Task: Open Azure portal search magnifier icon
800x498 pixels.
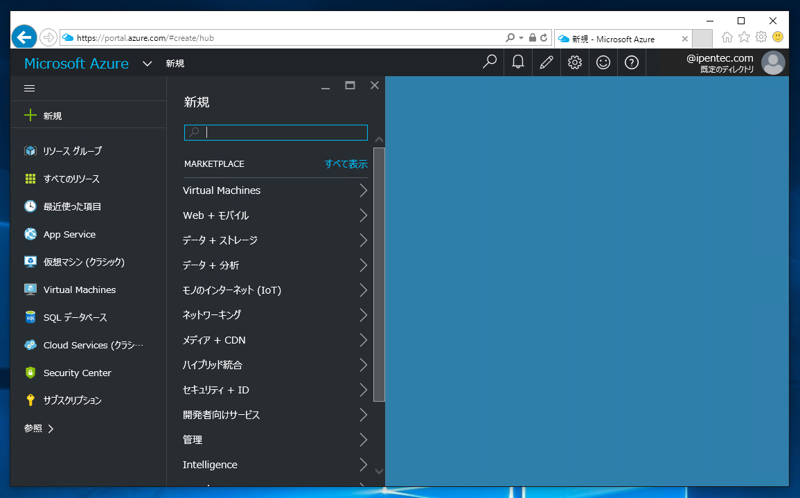Action: [x=489, y=62]
